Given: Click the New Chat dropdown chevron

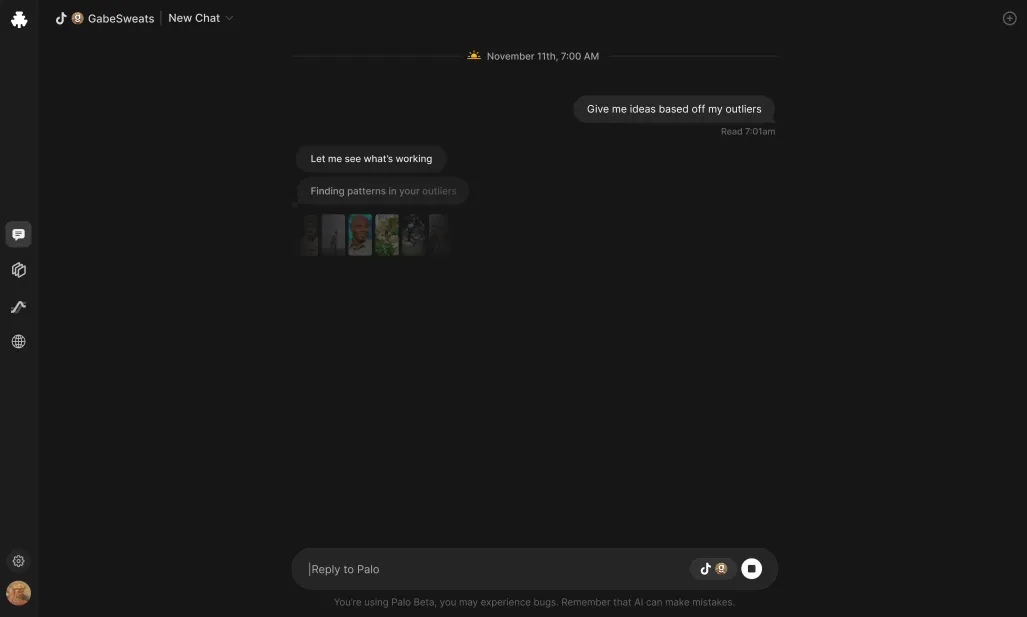Looking at the screenshot, I should (x=229, y=18).
